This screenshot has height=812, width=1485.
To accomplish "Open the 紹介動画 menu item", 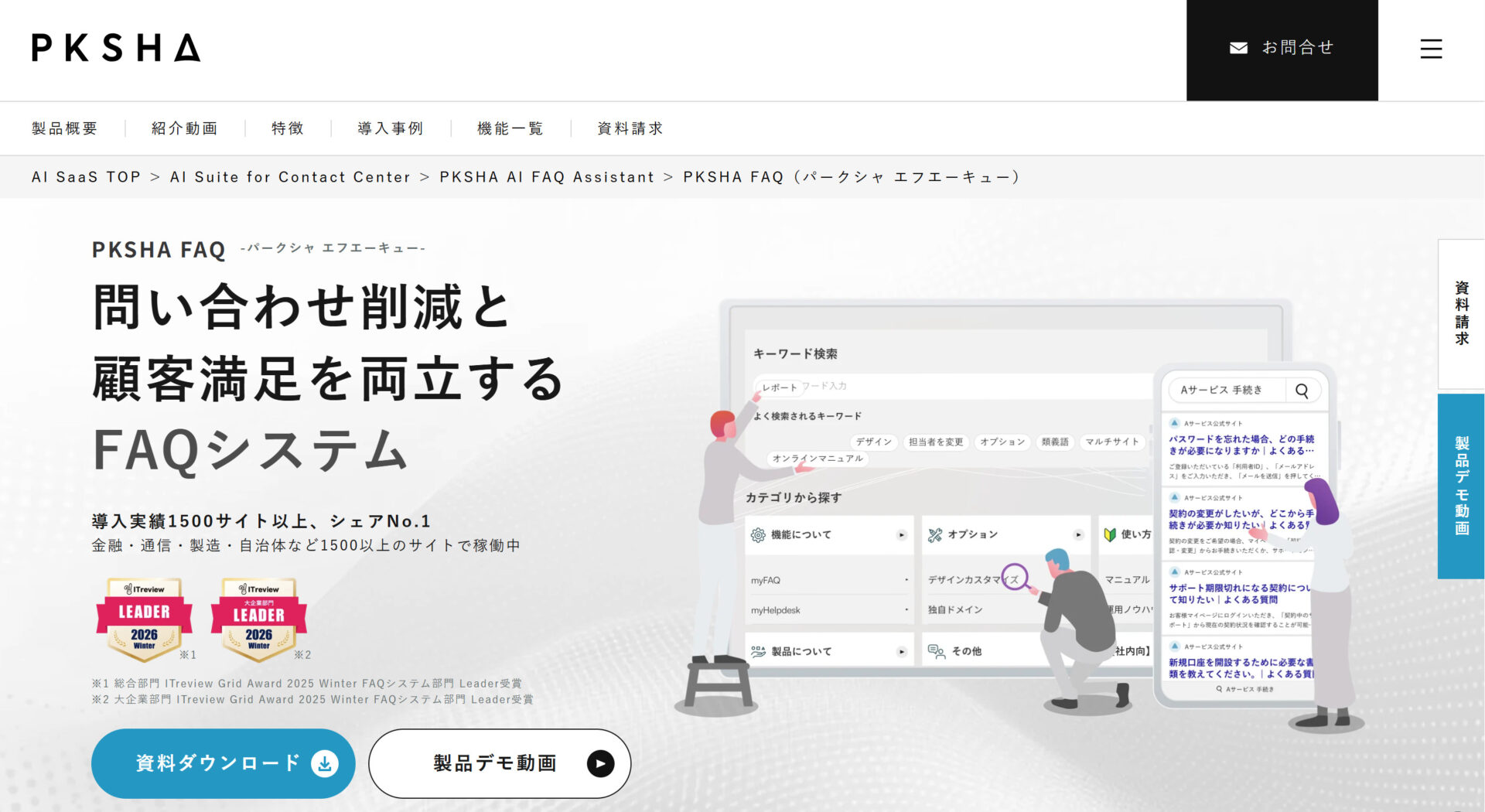I will click(185, 128).
